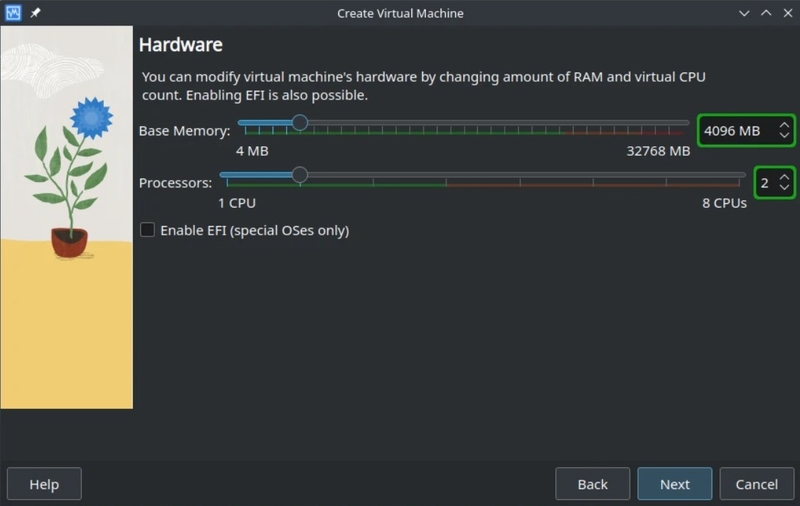Increase processor count with up arrow
This screenshot has height=506, width=800.
tap(784, 178)
